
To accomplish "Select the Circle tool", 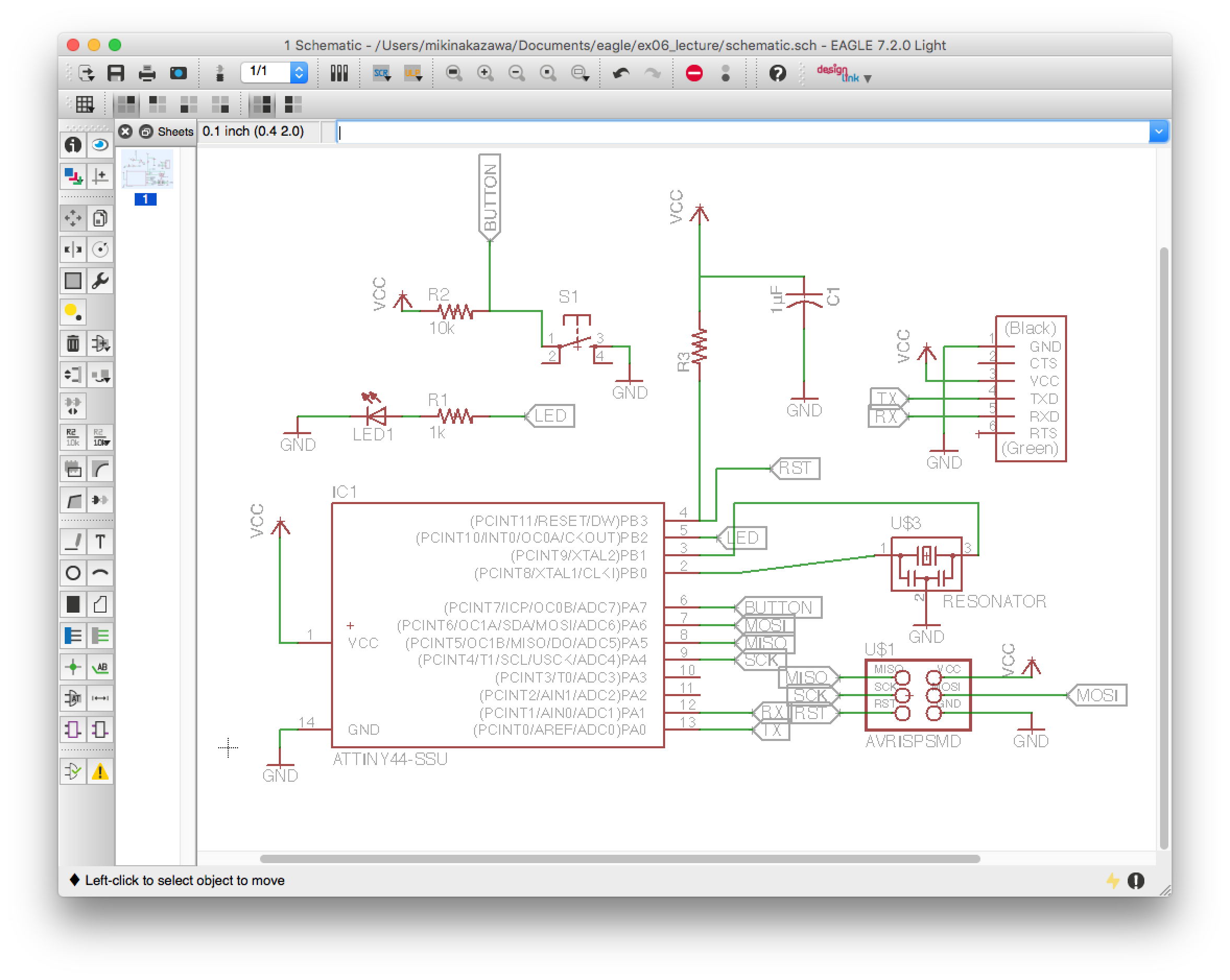I will point(73,573).
